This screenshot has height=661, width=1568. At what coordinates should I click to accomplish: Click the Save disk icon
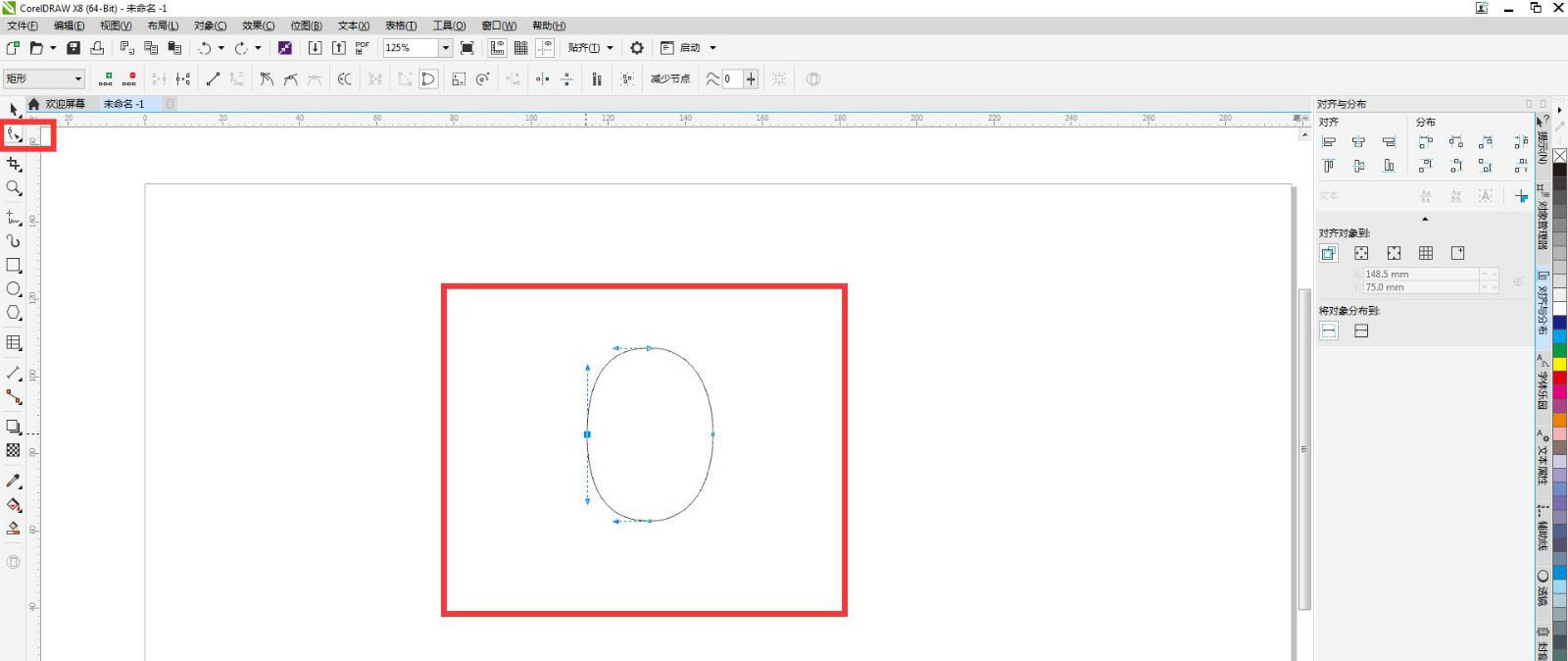coord(73,48)
